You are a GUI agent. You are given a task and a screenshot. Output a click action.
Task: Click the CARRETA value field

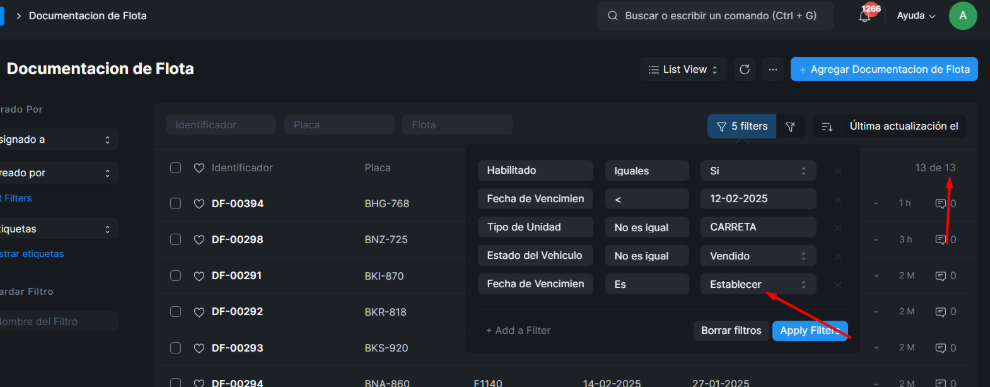pyautogui.click(x=758, y=227)
